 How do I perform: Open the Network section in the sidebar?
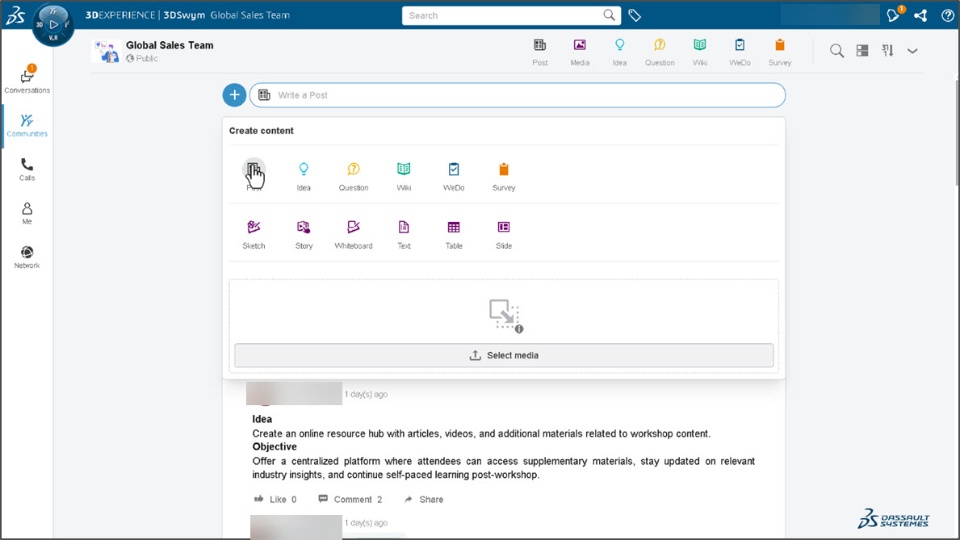(27, 257)
